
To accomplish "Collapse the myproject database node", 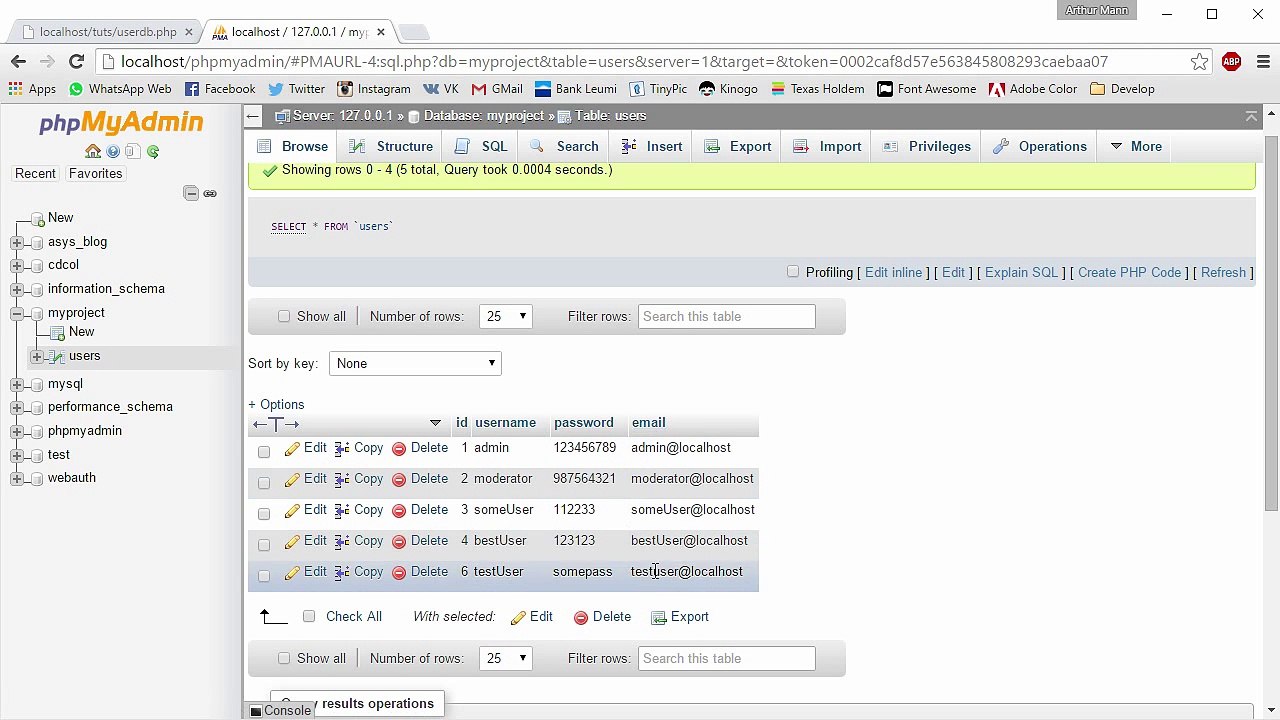I will click(17, 314).
